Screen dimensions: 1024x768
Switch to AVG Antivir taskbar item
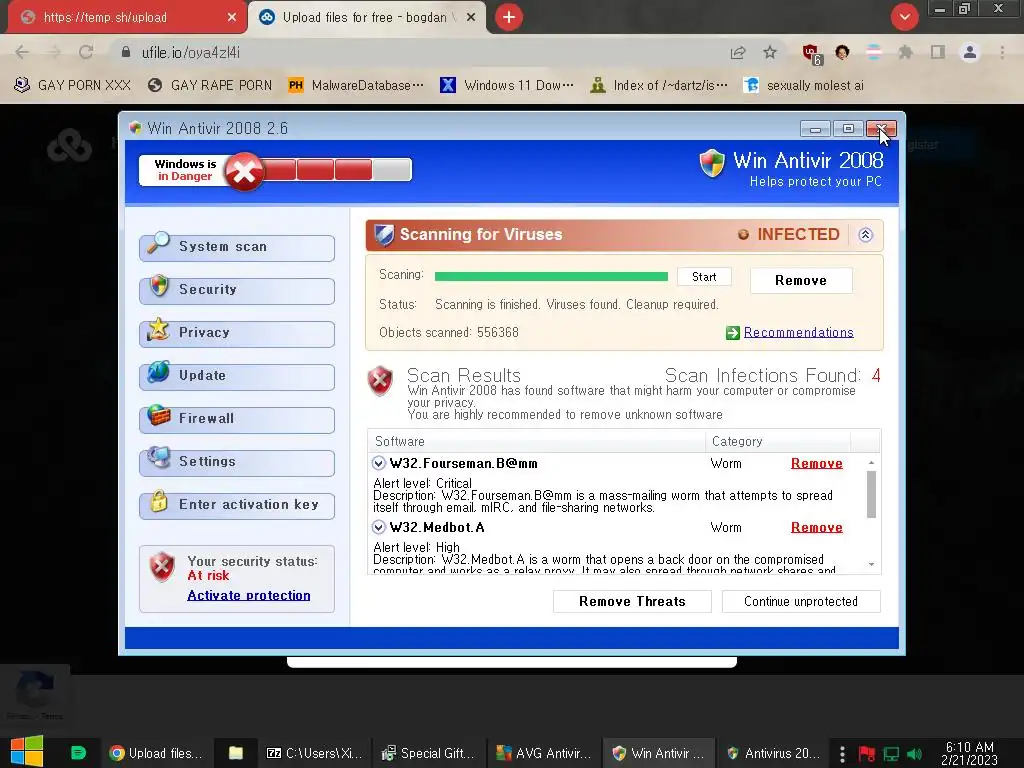click(543, 753)
